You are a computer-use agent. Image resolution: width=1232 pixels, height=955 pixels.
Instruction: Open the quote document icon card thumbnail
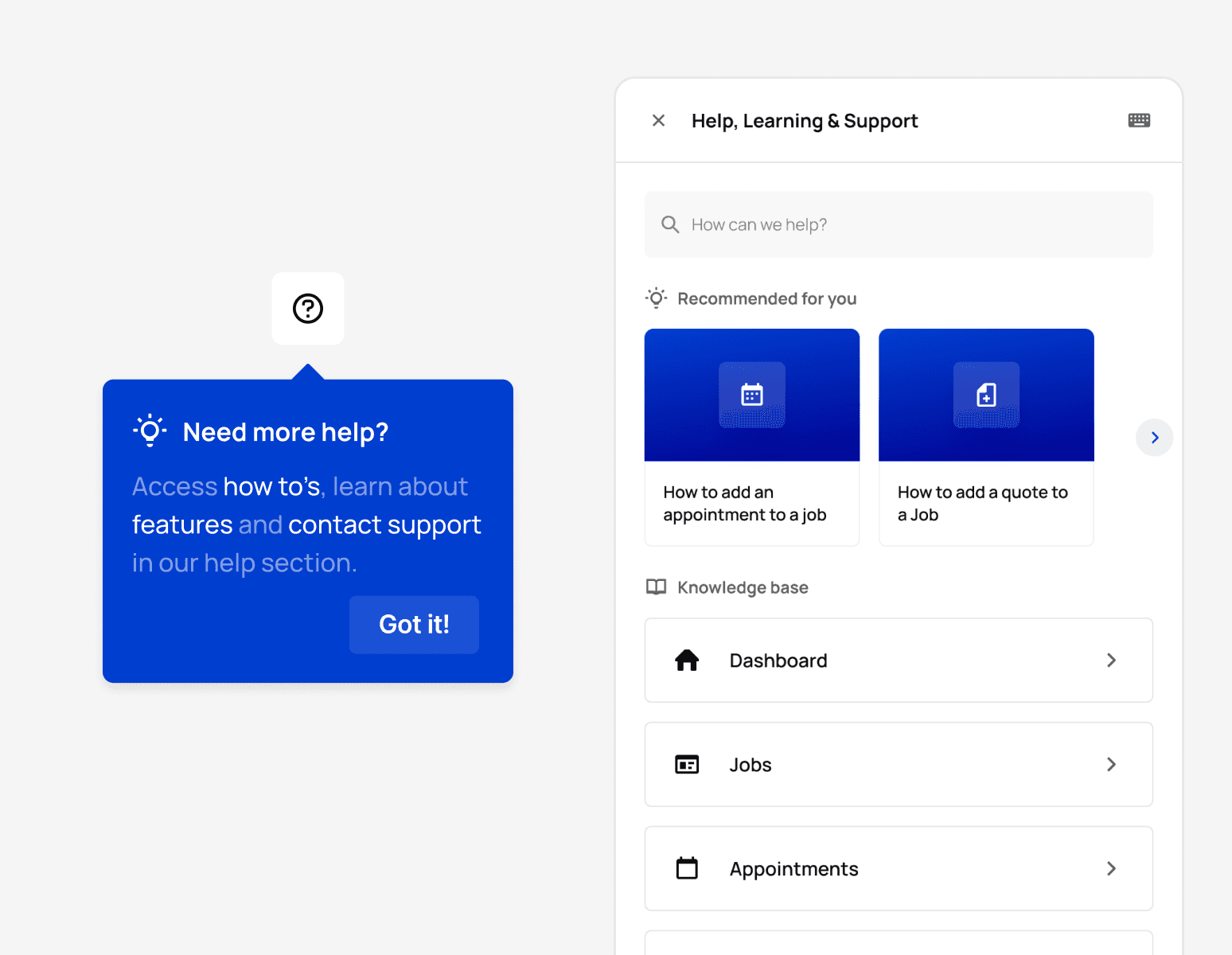986,395
